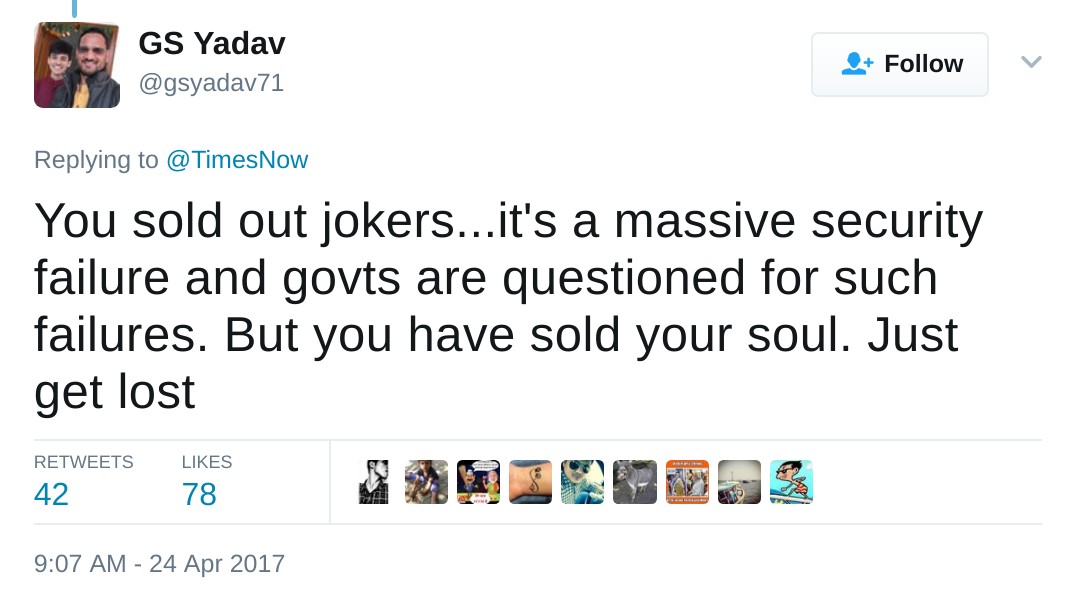Screen dimensions: 1085x600
Task: Open the @TimesNow reply mention
Action: click(237, 160)
